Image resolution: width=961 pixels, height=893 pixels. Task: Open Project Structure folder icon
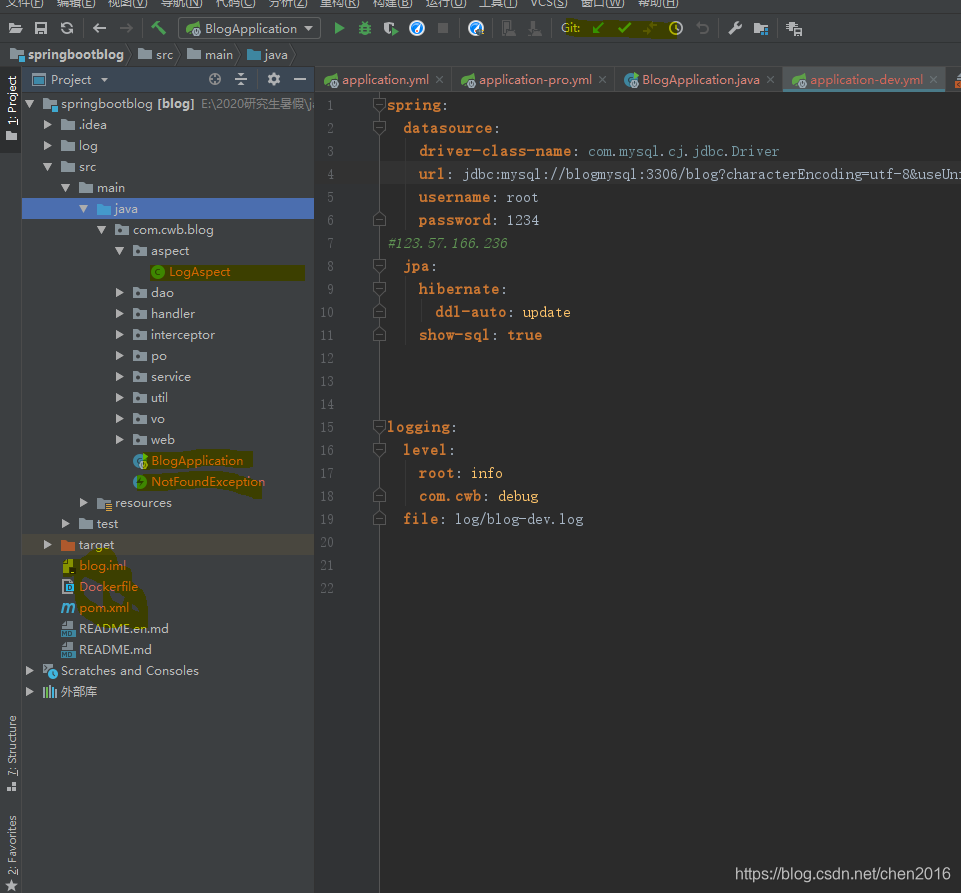point(761,28)
